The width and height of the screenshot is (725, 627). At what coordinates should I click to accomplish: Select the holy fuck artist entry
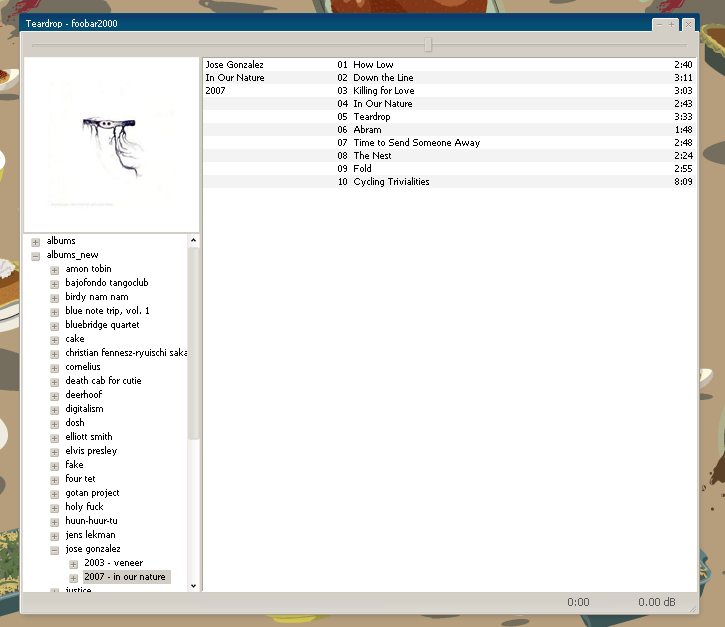84,507
